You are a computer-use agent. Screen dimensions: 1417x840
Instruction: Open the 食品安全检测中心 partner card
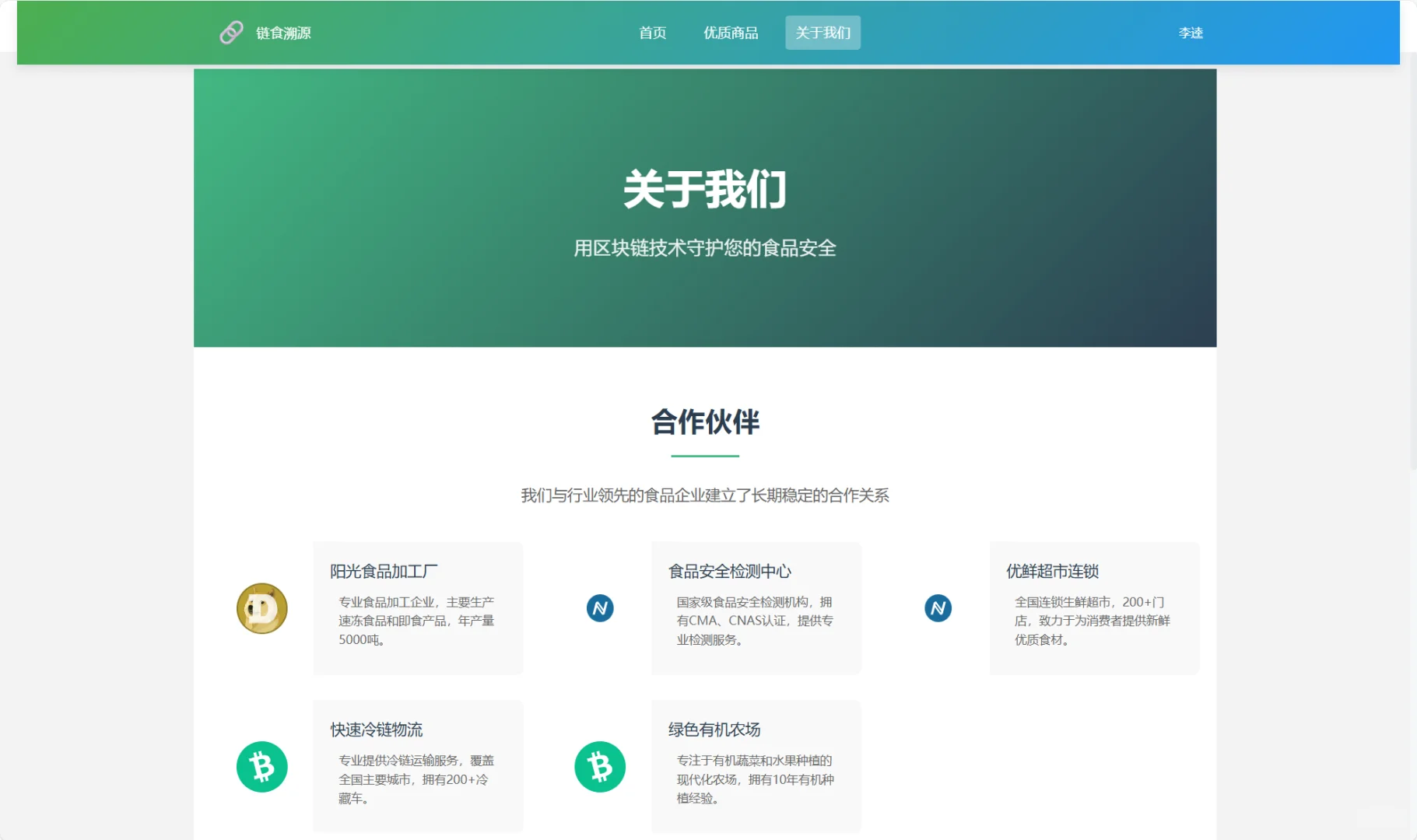pyautogui.click(x=756, y=608)
